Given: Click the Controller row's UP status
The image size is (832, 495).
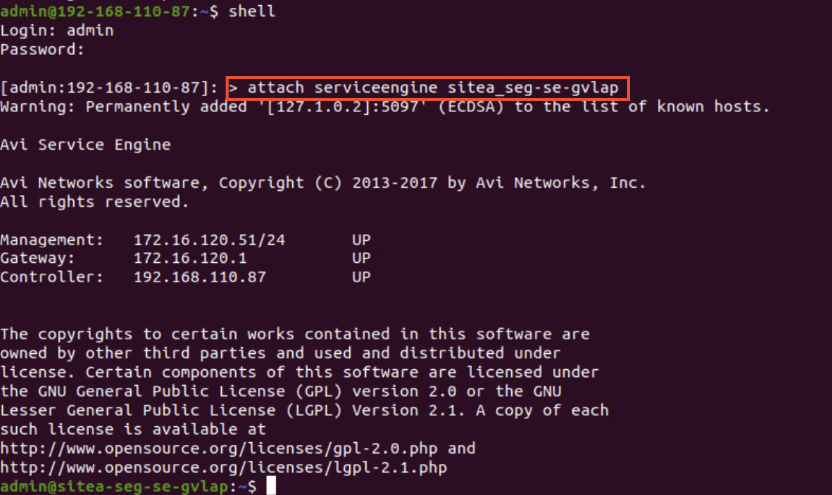Looking at the screenshot, I should coord(361,277).
